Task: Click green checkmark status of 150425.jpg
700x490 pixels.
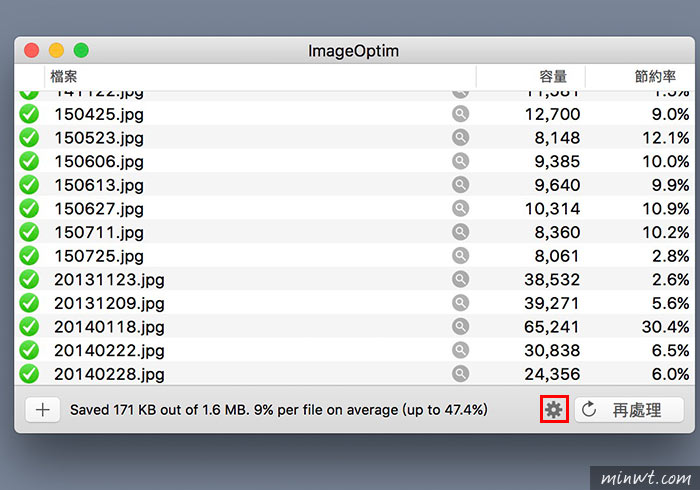Action: point(29,114)
